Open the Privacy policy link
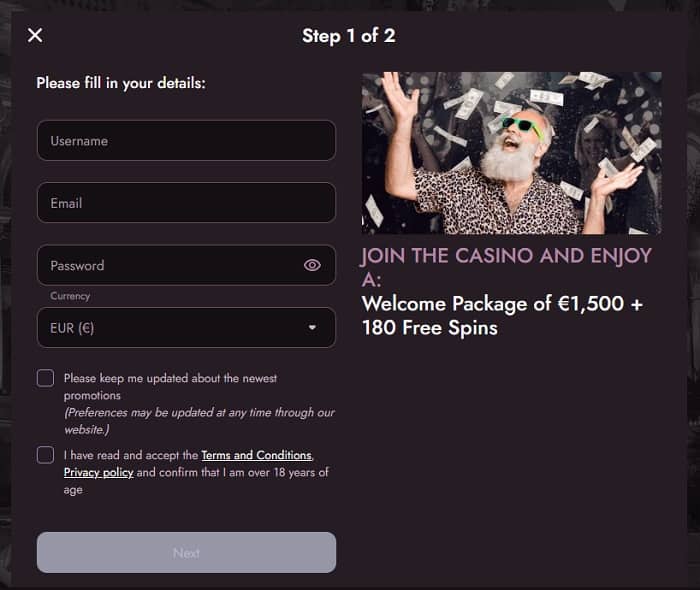The width and height of the screenshot is (700, 590). (98, 472)
